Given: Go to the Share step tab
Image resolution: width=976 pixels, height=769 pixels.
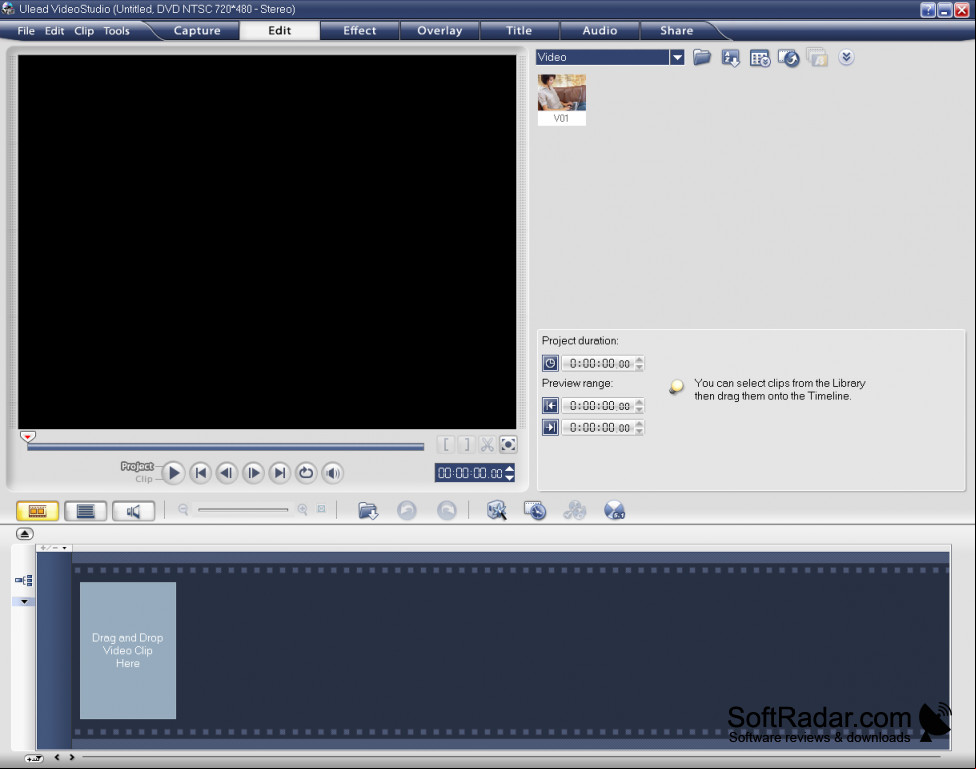Looking at the screenshot, I should point(677,31).
